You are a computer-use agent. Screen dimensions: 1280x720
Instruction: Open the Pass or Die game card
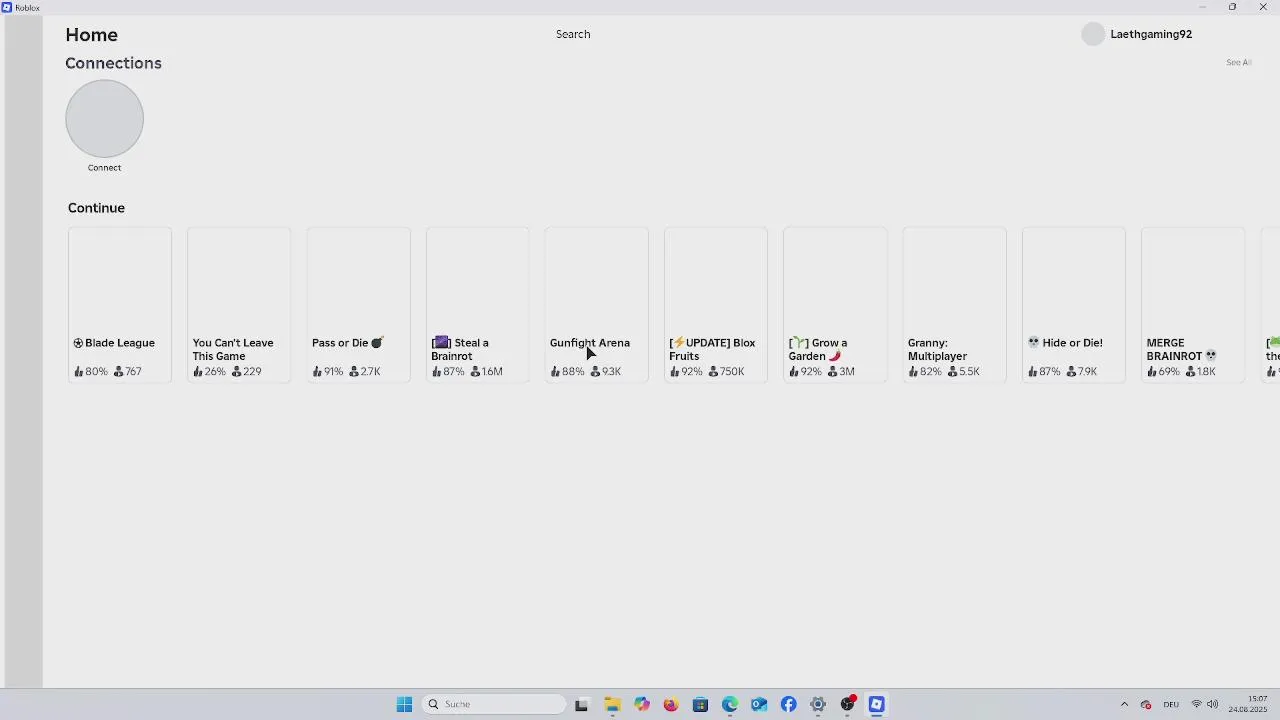tap(358, 304)
